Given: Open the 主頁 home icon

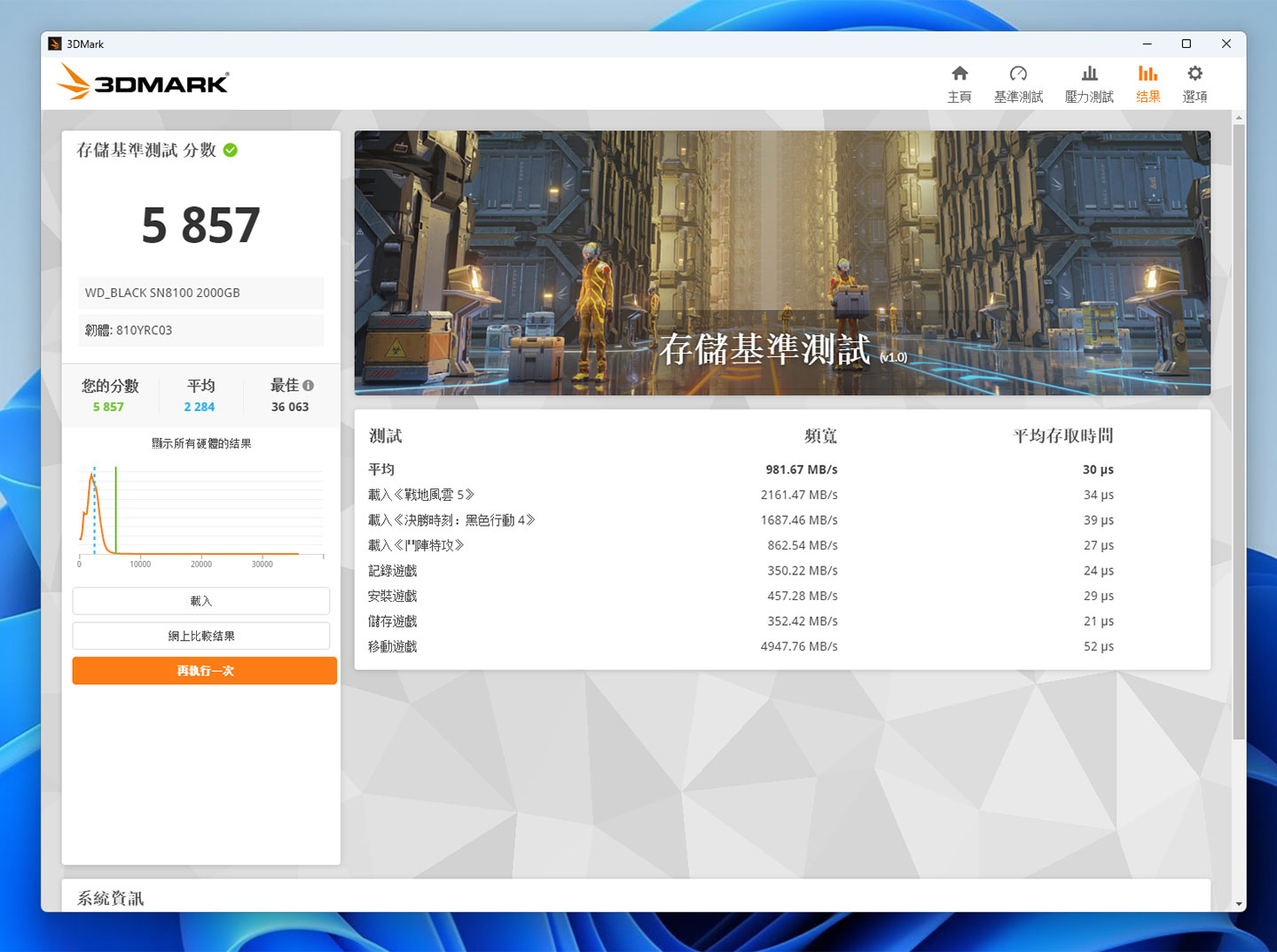Looking at the screenshot, I should pyautogui.click(x=960, y=82).
